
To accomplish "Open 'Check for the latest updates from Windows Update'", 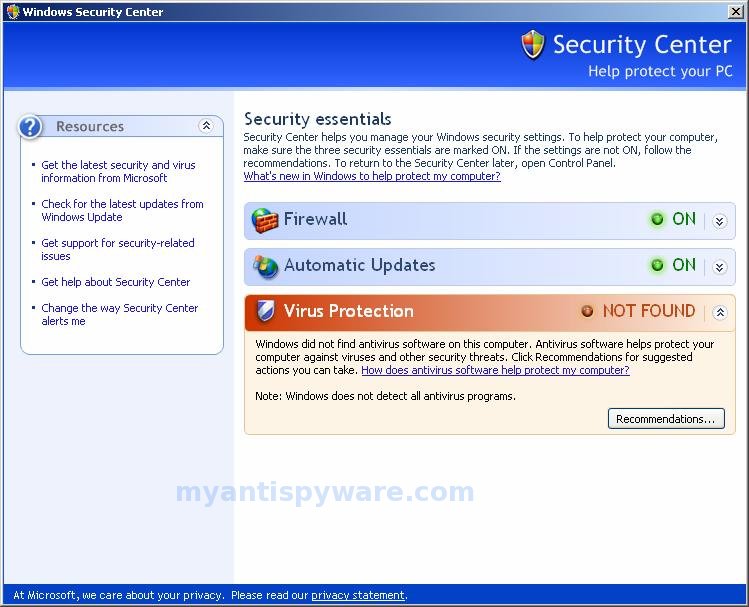I will pos(122,210).
